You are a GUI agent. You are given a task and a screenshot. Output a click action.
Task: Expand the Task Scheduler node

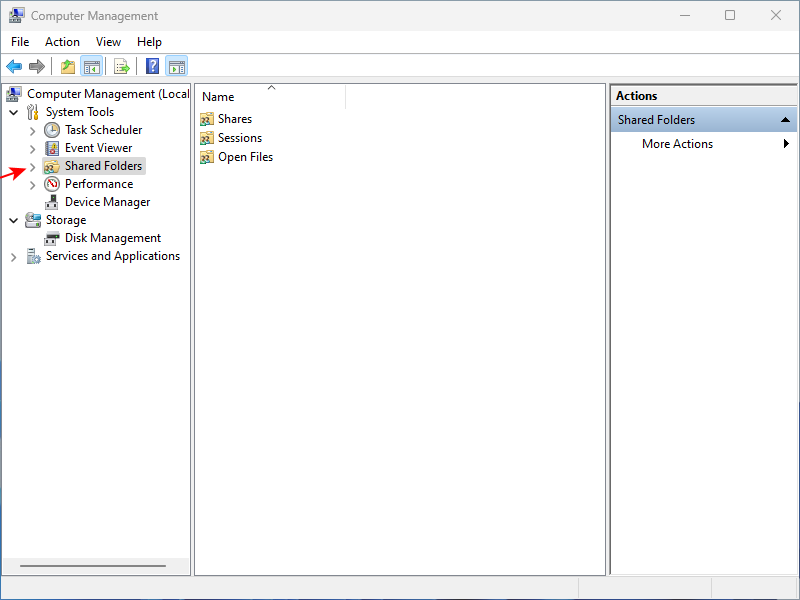pyautogui.click(x=33, y=131)
